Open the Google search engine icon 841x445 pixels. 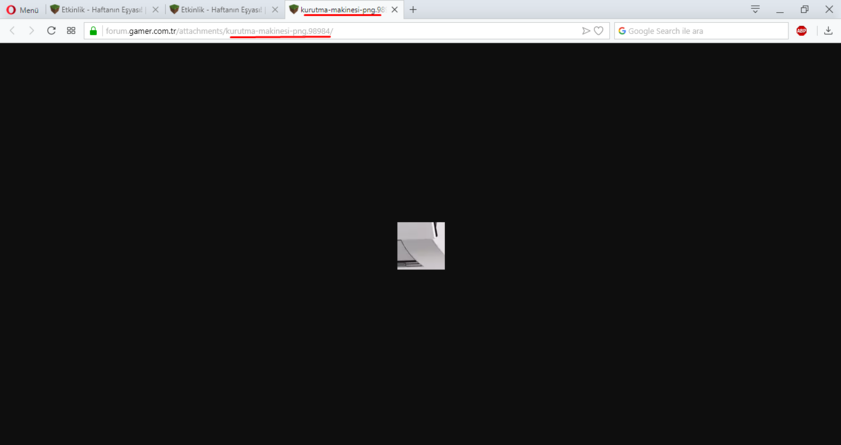point(622,31)
